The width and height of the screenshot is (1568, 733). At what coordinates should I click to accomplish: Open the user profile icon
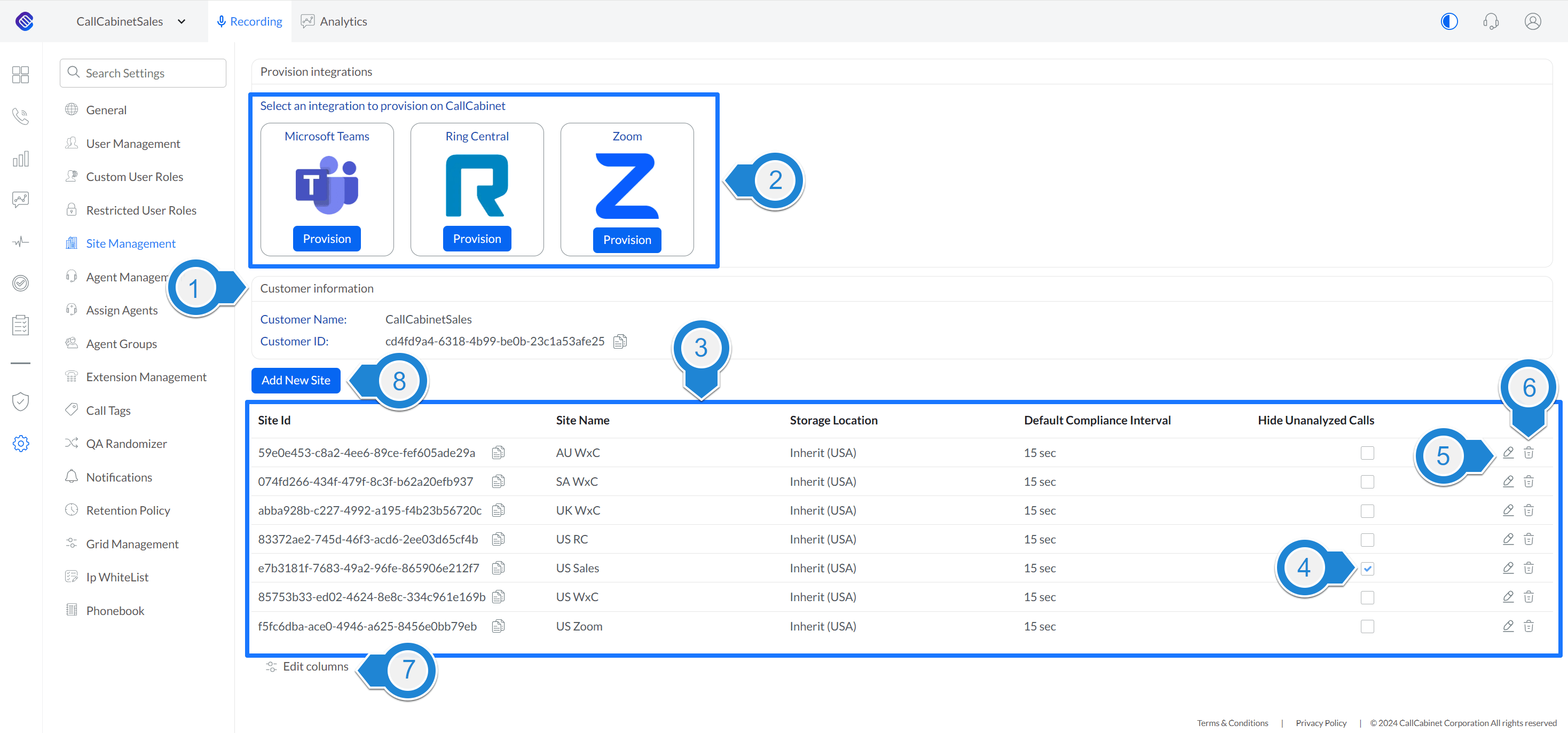[x=1532, y=21]
